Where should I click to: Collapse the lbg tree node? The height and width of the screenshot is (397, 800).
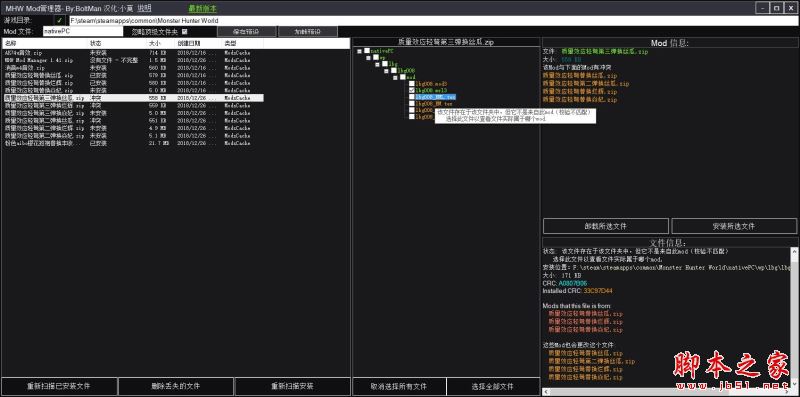pyautogui.click(x=378, y=64)
